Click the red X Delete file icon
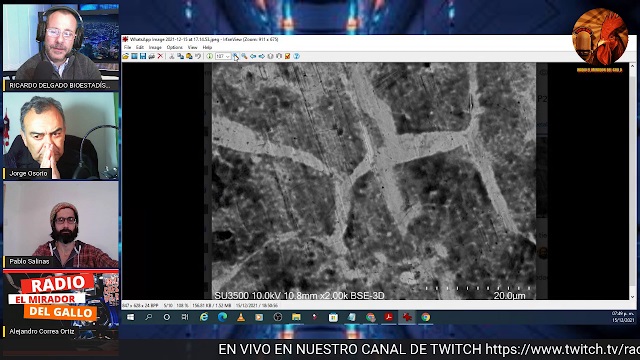Viewport: 640px width, 360px height. (x=160, y=56)
